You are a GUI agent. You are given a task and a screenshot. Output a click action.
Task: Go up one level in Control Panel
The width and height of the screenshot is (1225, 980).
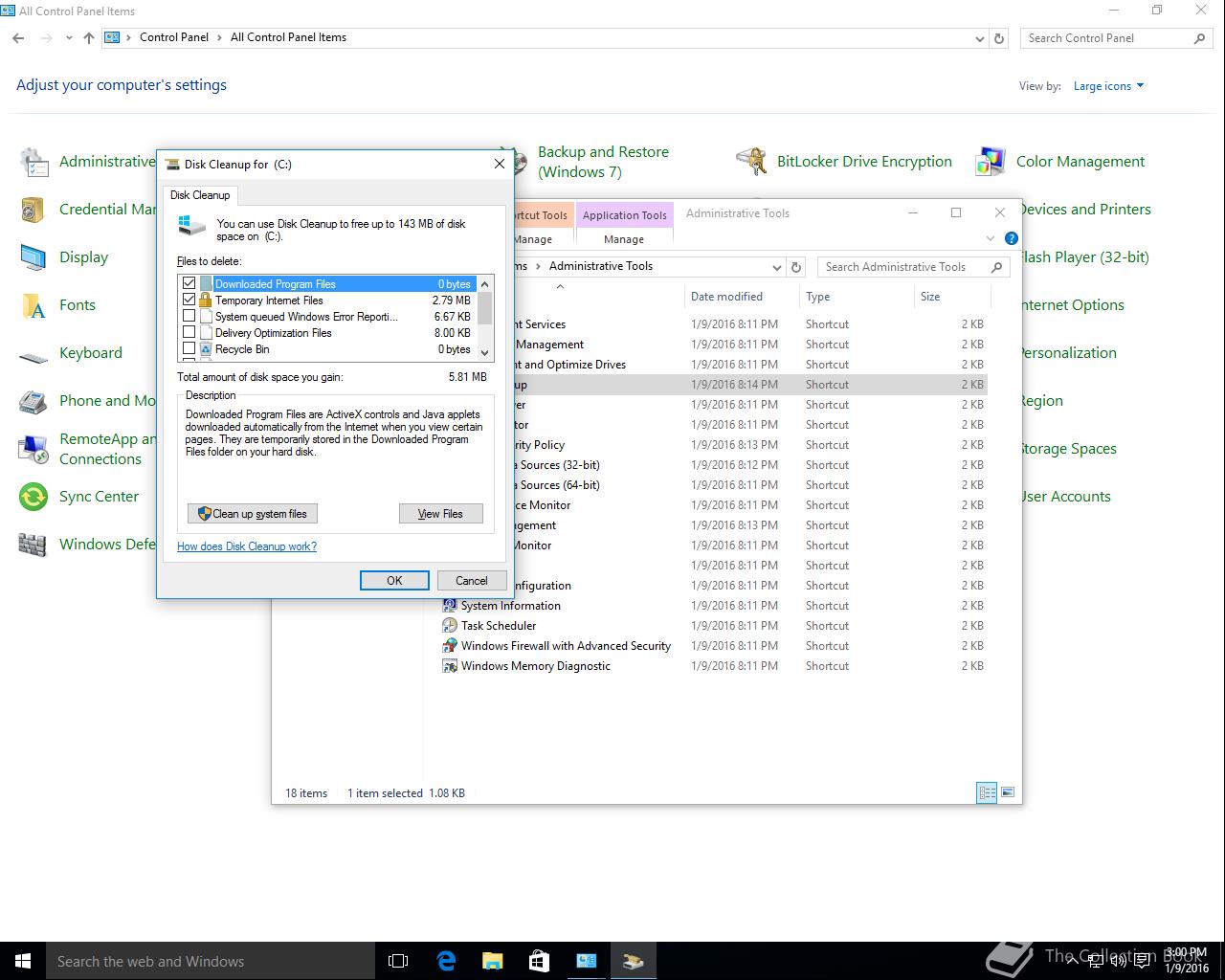point(89,38)
